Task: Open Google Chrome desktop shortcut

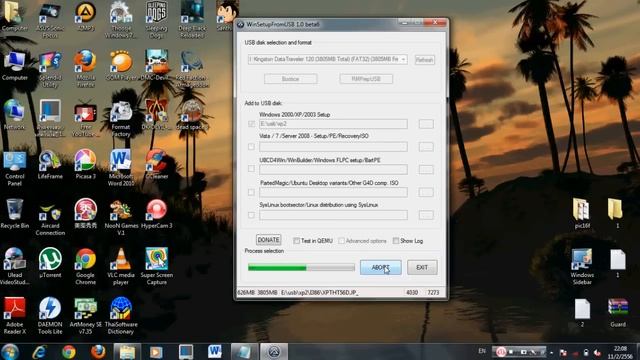Action: (x=85, y=267)
